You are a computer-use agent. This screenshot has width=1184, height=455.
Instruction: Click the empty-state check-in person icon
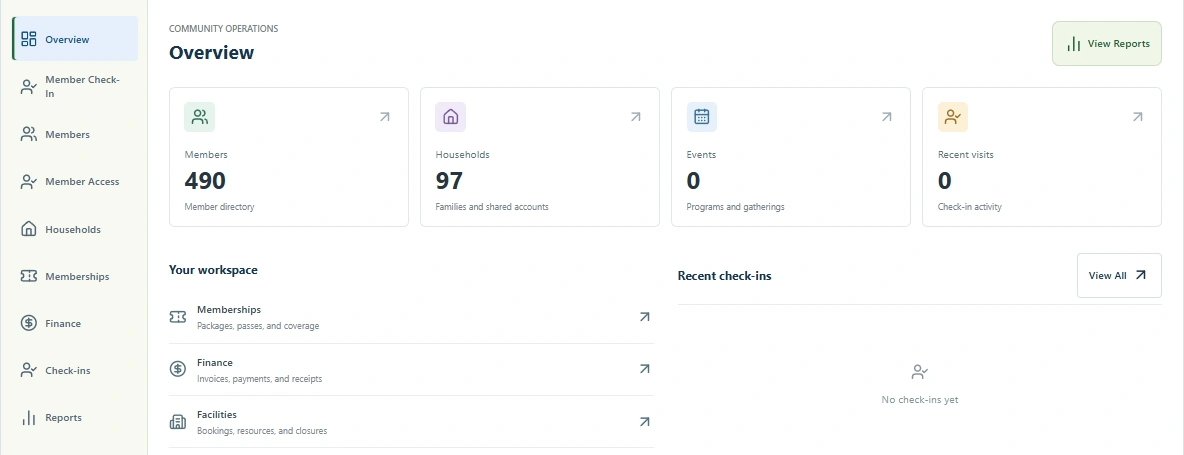pos(920,372)
